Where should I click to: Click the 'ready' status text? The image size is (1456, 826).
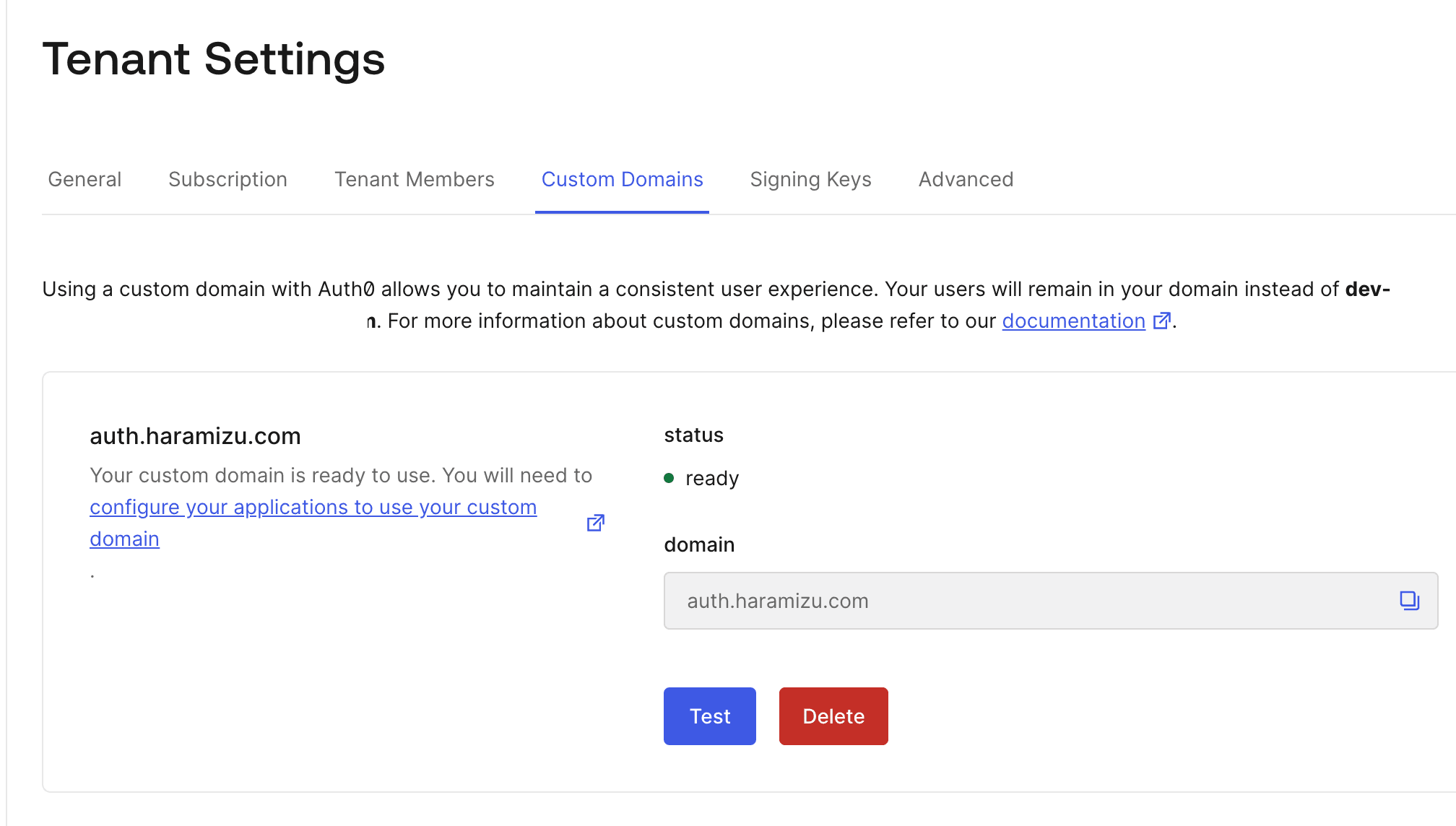711,478
